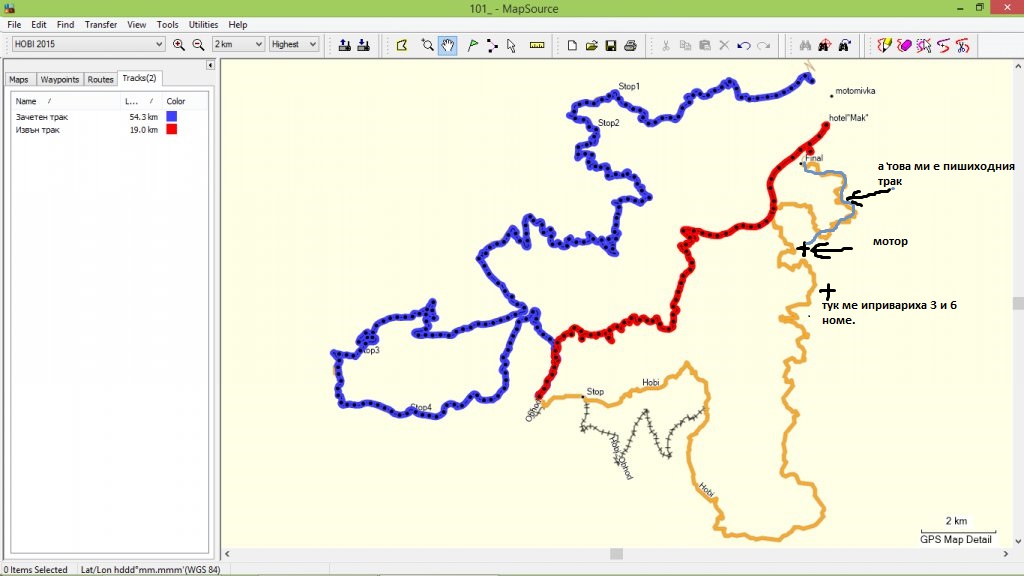1024x576 pixels.
Task: Select the Track Erase tool
Action: pyautogui.click(x=904, y=45)
